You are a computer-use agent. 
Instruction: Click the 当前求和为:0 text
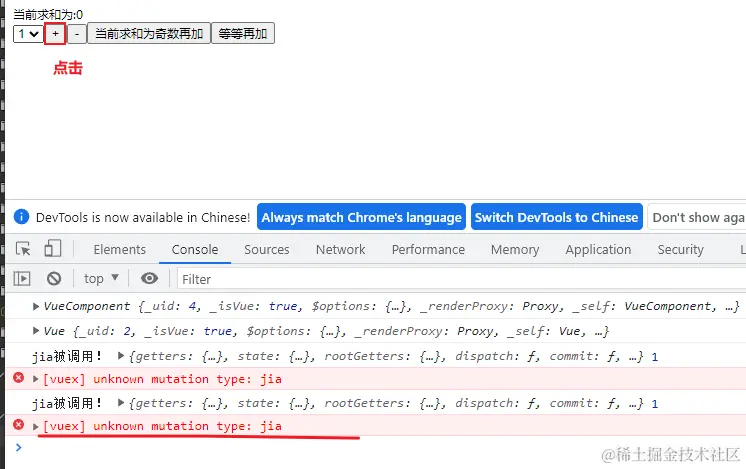point(48,14)
